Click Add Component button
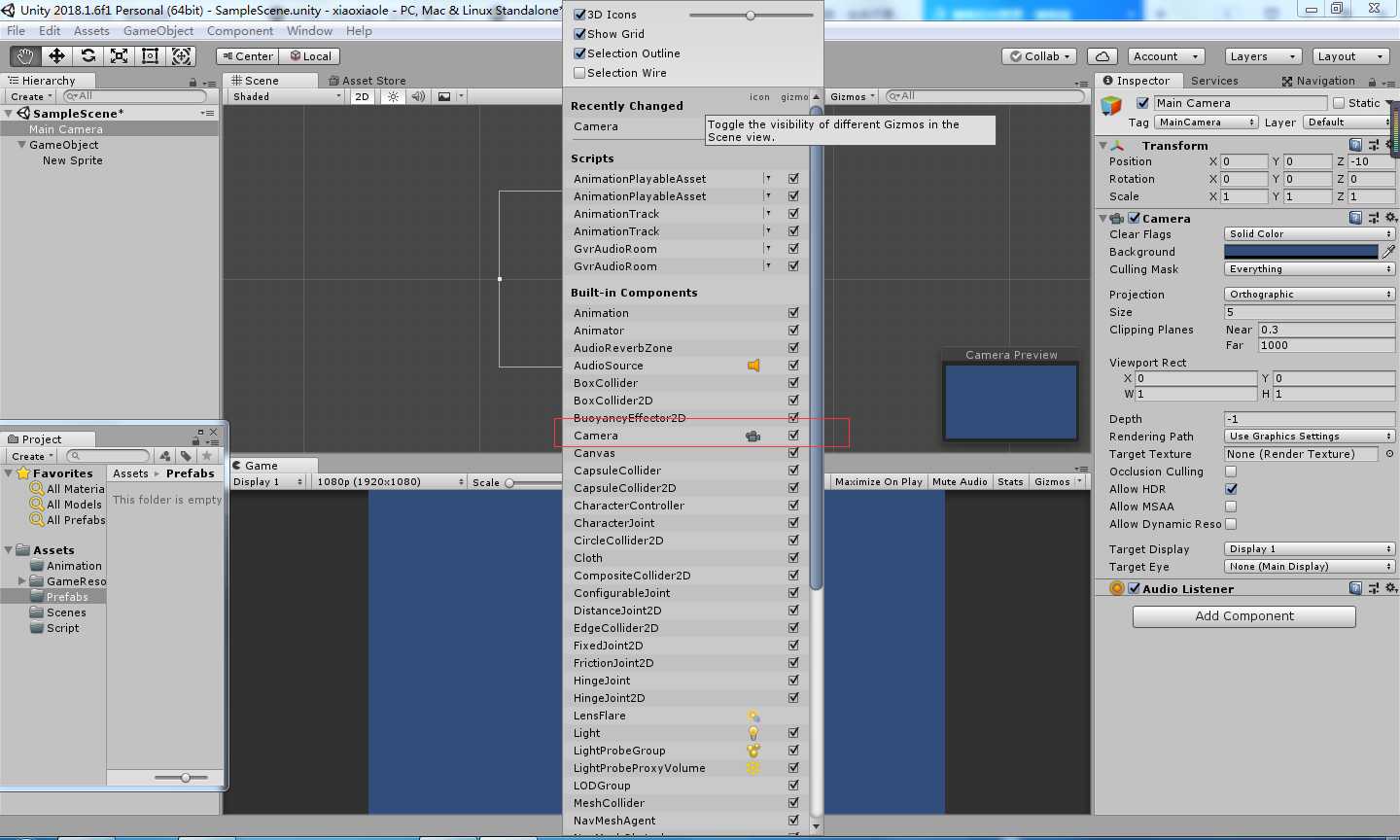Screen dimensions: 1400x840 click(1244, 616)
